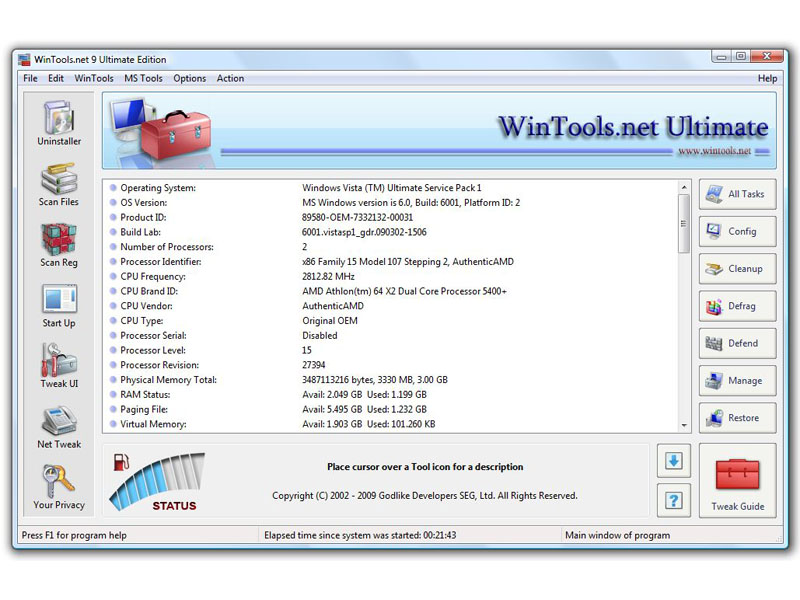Click the WinTools.net title bar app icon

click(x=24, y=60)
